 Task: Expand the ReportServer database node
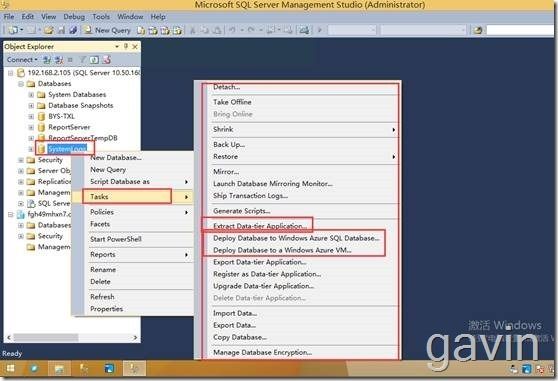tap(31, 127)
